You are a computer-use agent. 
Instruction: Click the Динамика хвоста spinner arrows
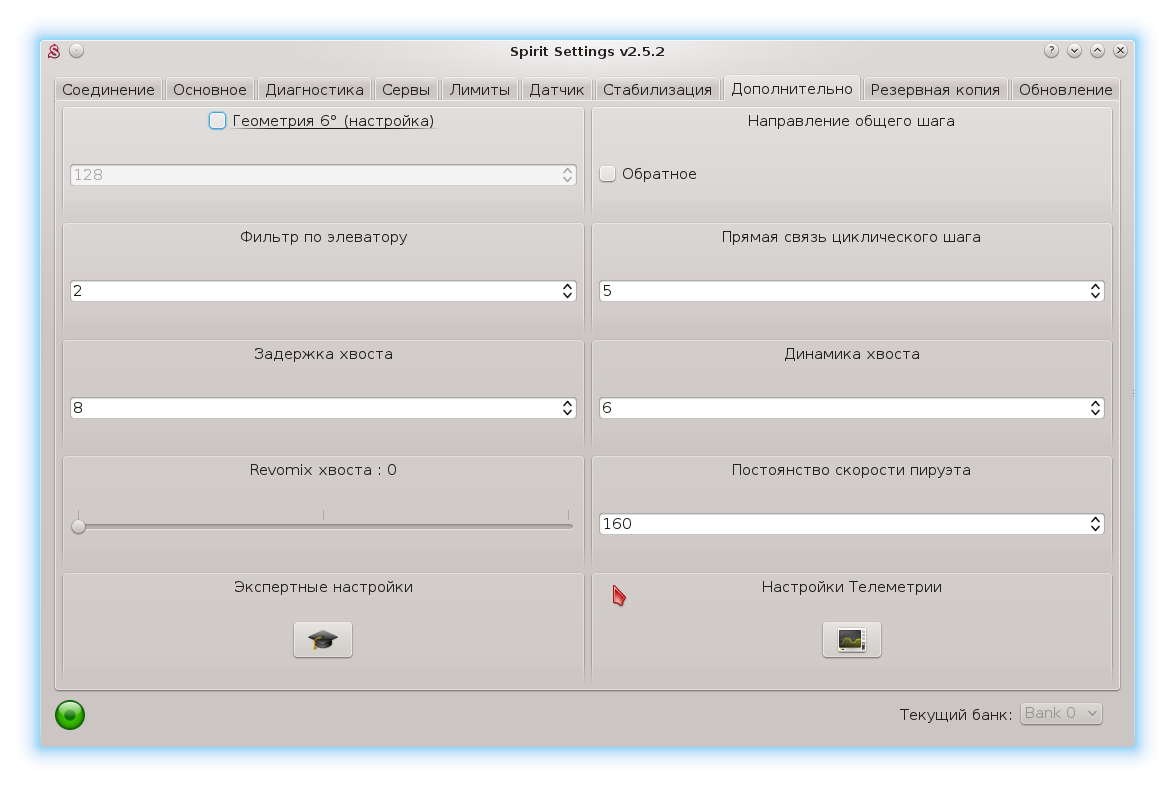point(1096,408)
